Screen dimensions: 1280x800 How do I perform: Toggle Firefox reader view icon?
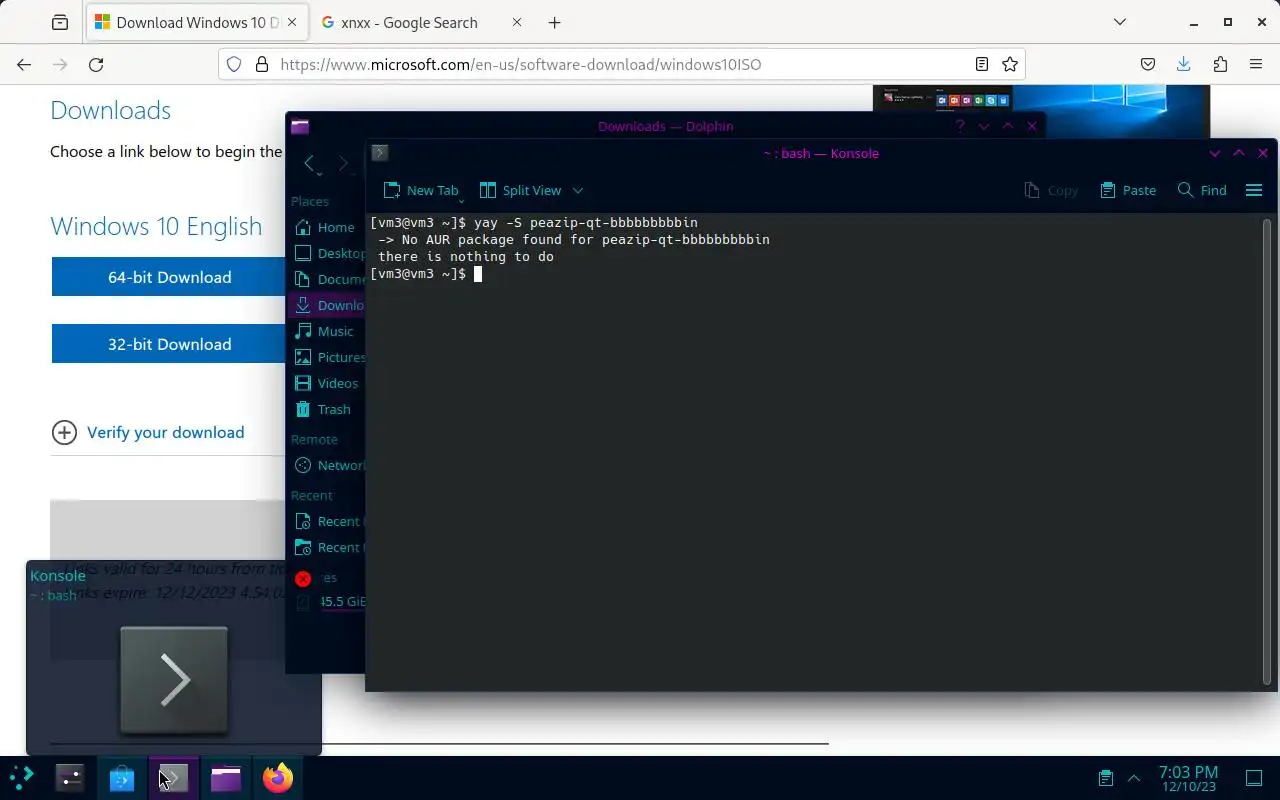coord(982,64)
